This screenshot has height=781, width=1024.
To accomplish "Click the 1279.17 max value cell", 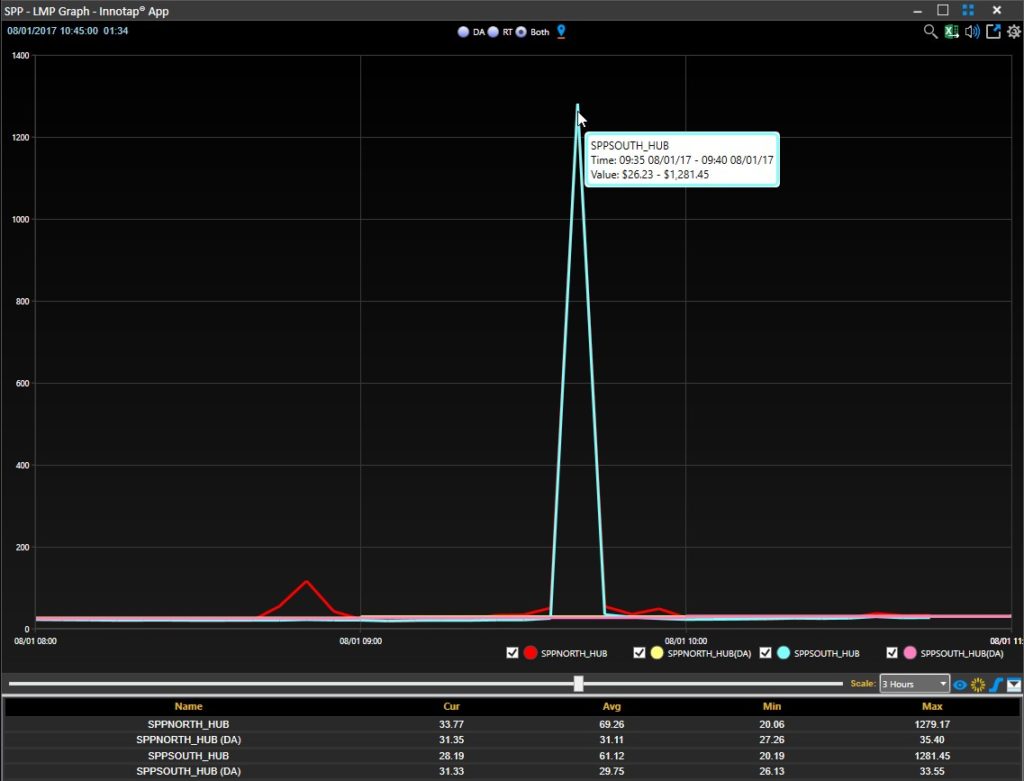I will (932, 724).
